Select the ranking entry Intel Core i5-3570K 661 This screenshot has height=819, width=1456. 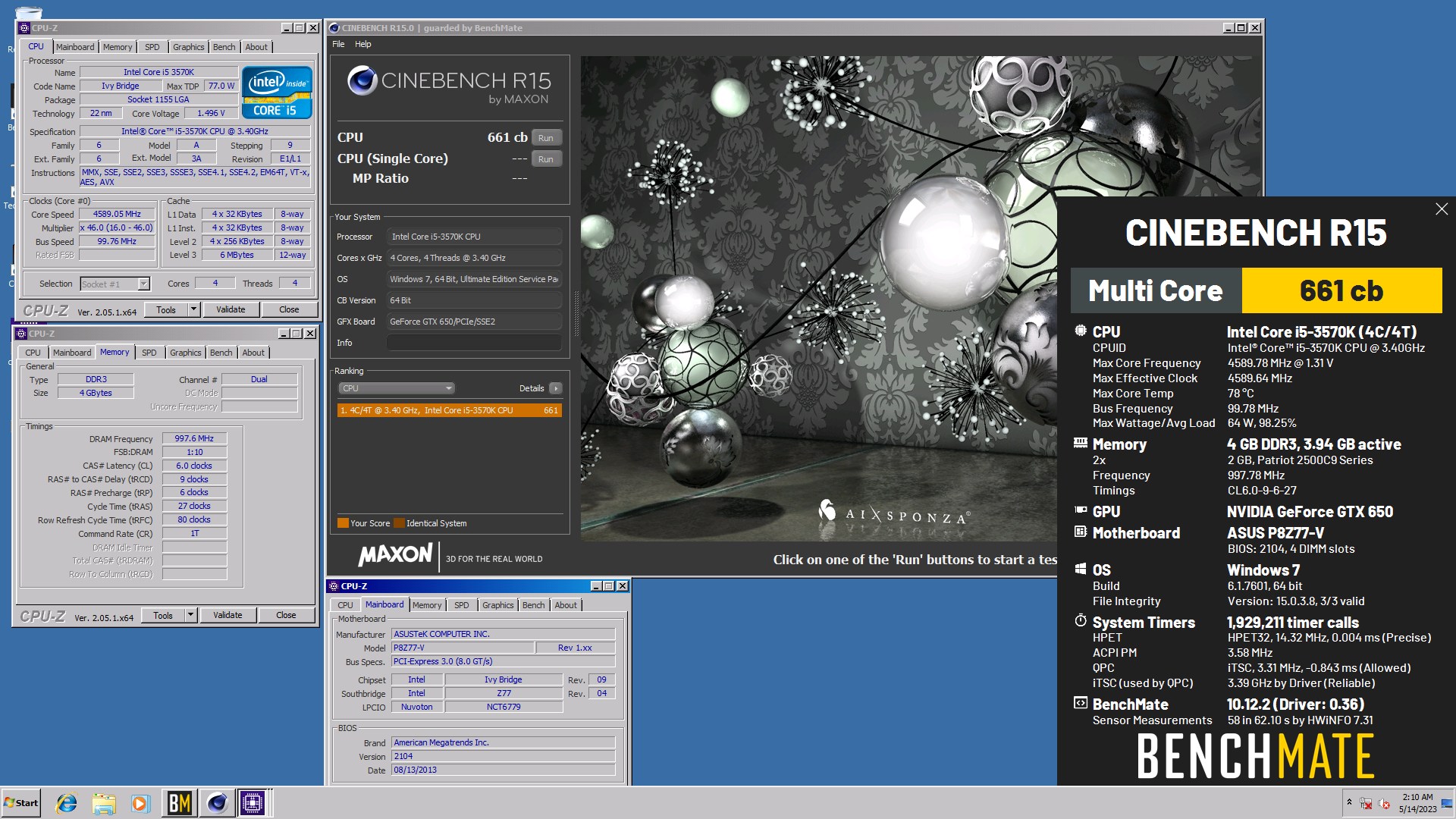tap(449, 410)
